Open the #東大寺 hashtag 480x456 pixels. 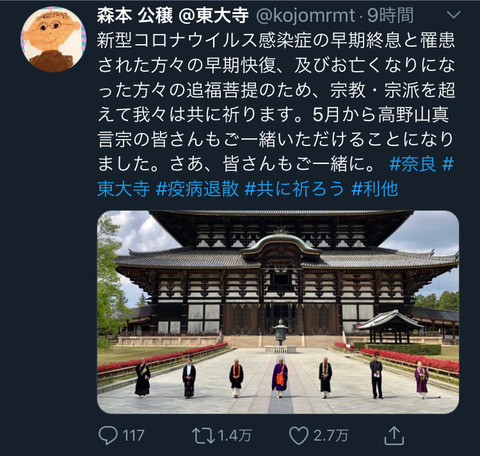[124, 189]
